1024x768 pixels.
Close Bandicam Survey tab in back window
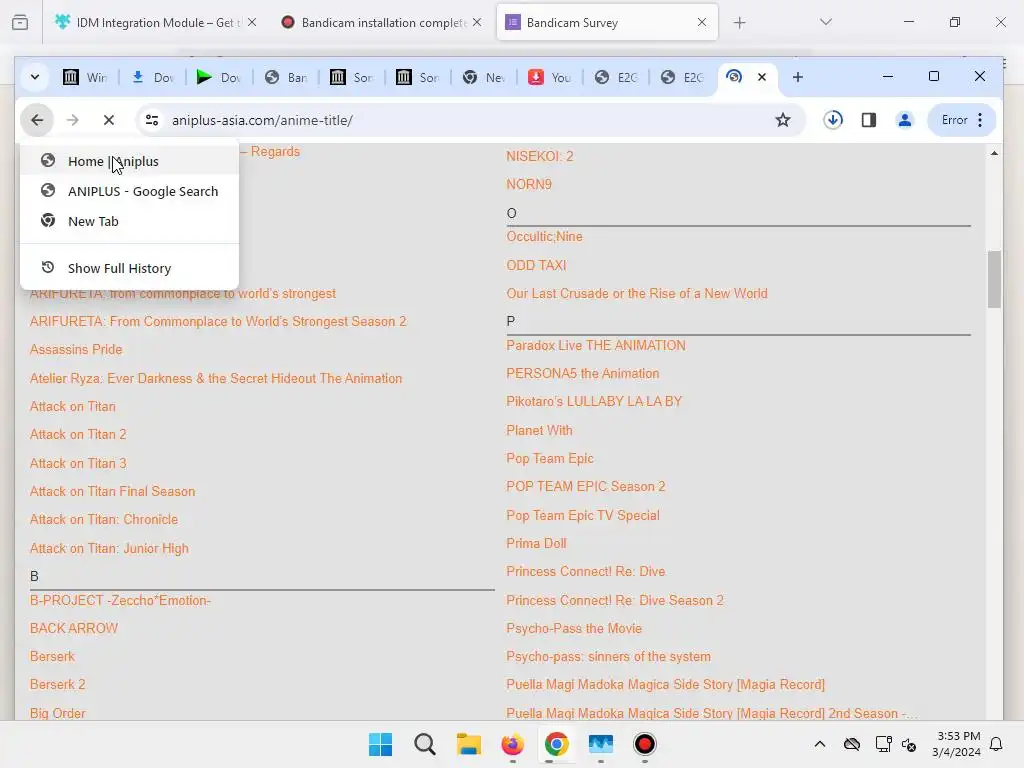(x=701, y=22)
